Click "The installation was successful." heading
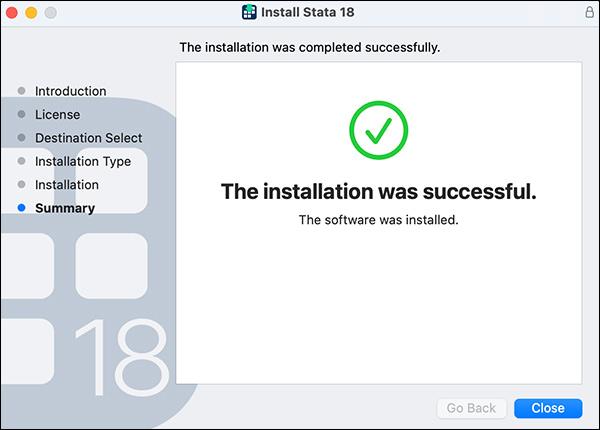 click(x=378, y=191)
